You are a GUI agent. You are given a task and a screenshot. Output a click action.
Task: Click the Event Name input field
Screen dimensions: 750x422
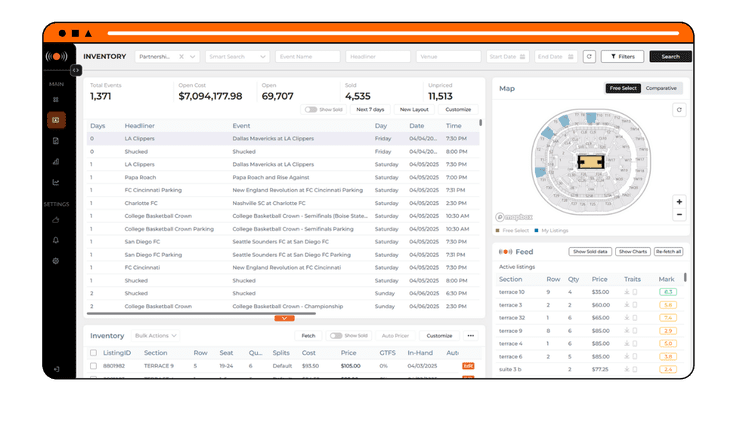(x=308, y=56)
